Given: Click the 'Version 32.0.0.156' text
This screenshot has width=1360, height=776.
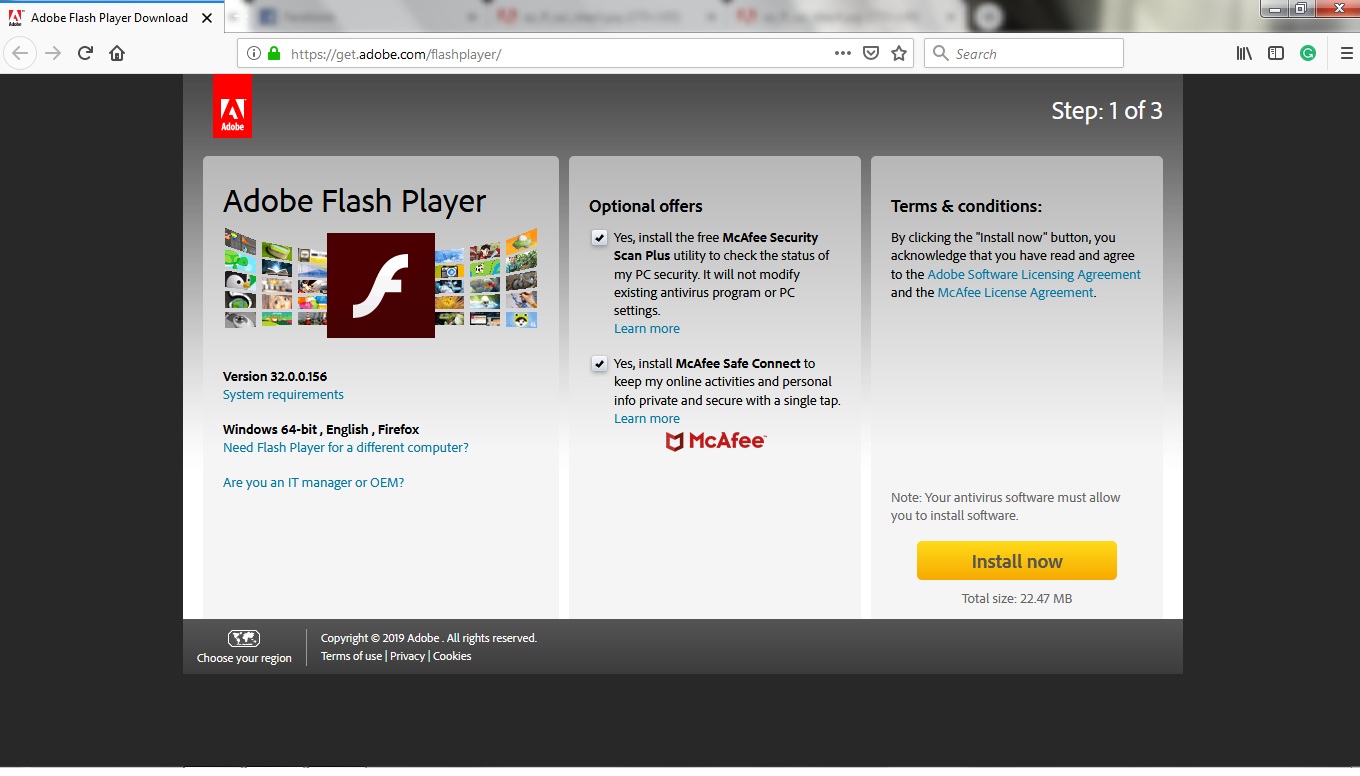Looking at the screenshot, I should [x=275, y=377].
